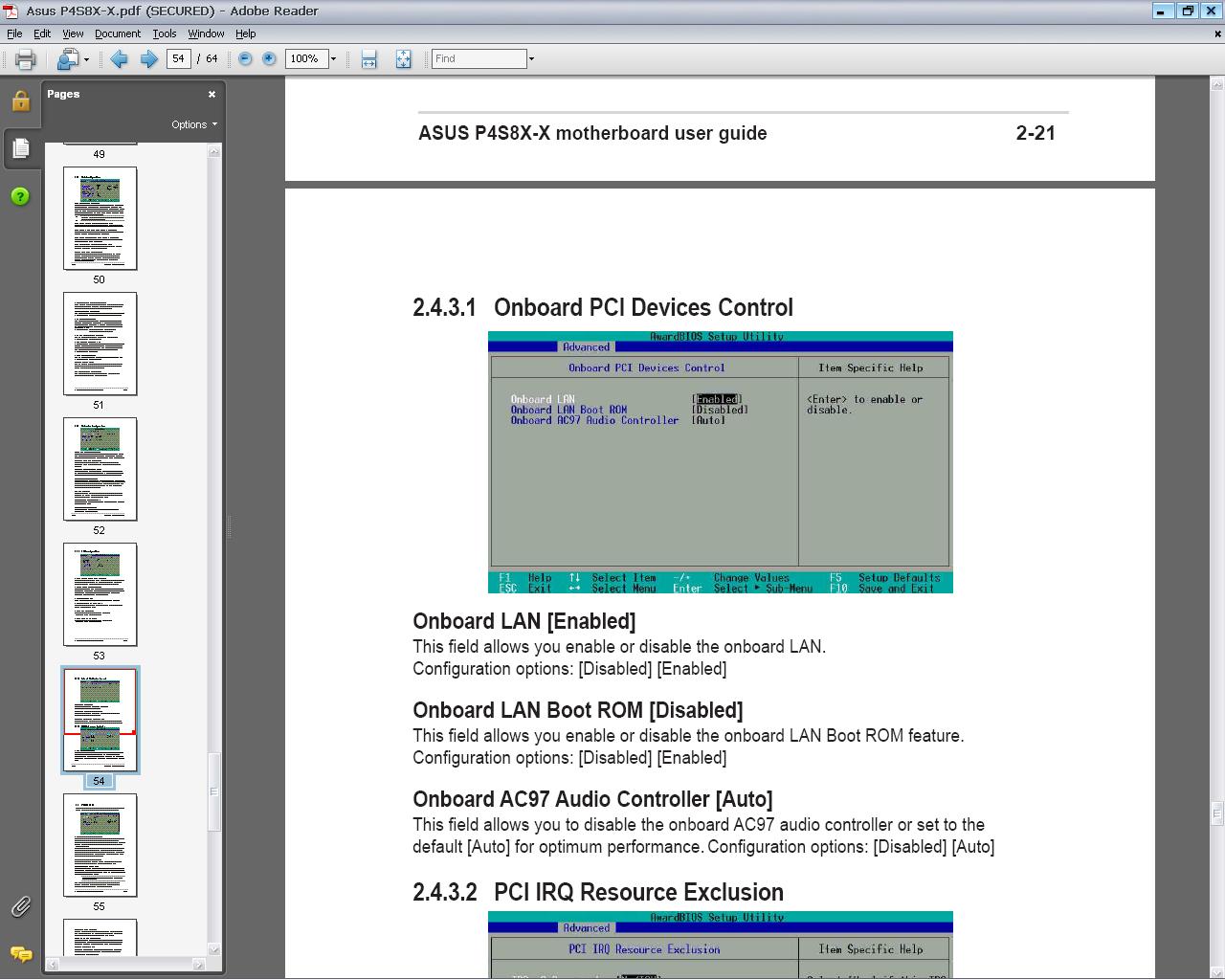Click the security padlock icon in sidebar

click(20, 100)
